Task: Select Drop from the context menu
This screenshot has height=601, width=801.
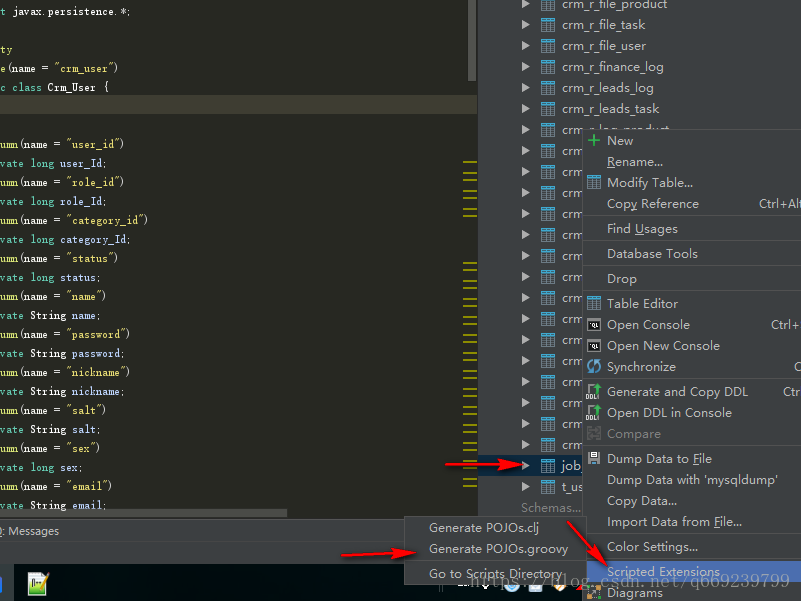Action: pos(692,279)
